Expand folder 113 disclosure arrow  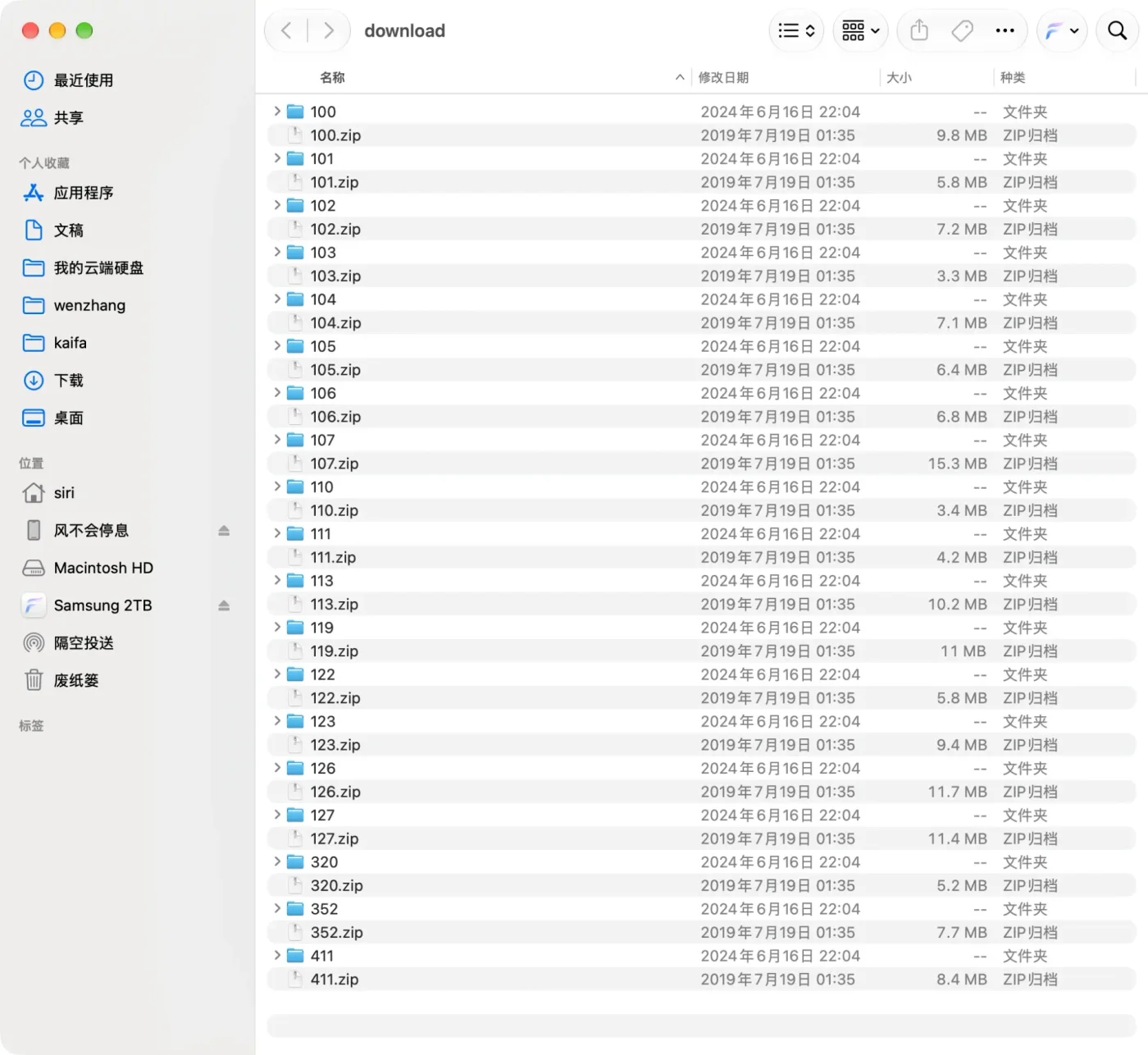277,580
